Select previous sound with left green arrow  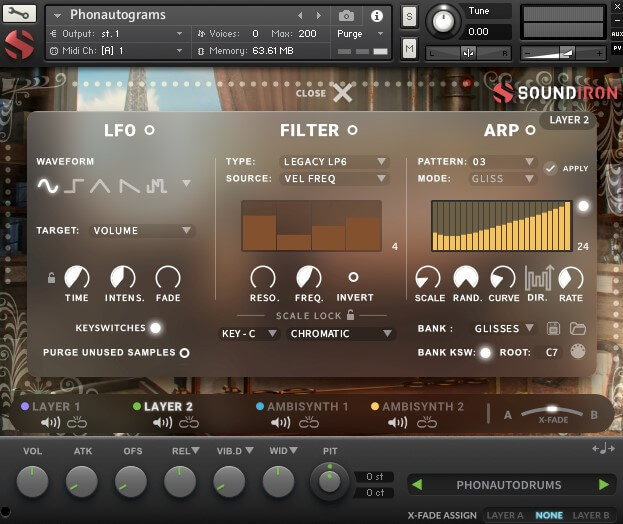pos(417,485)
